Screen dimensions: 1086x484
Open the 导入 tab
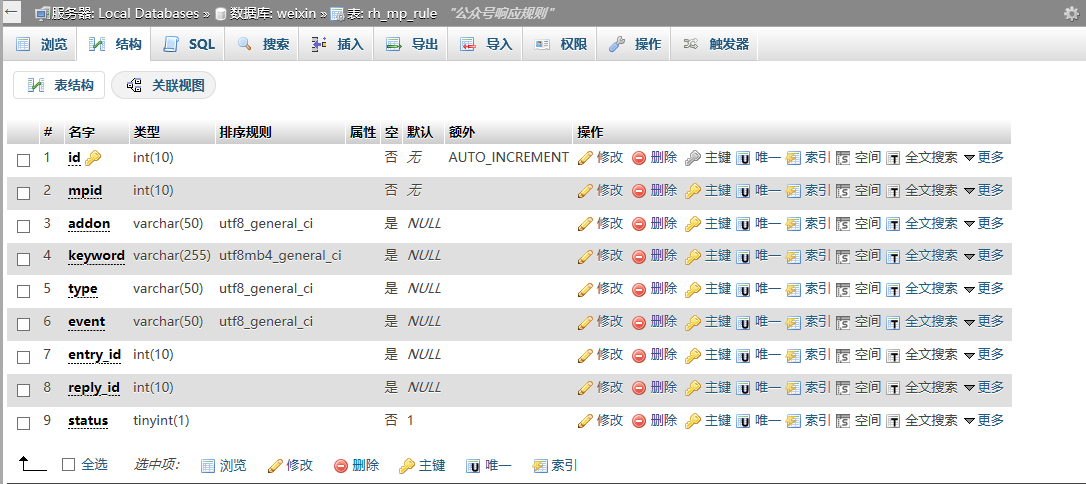[x=486, y=44]
